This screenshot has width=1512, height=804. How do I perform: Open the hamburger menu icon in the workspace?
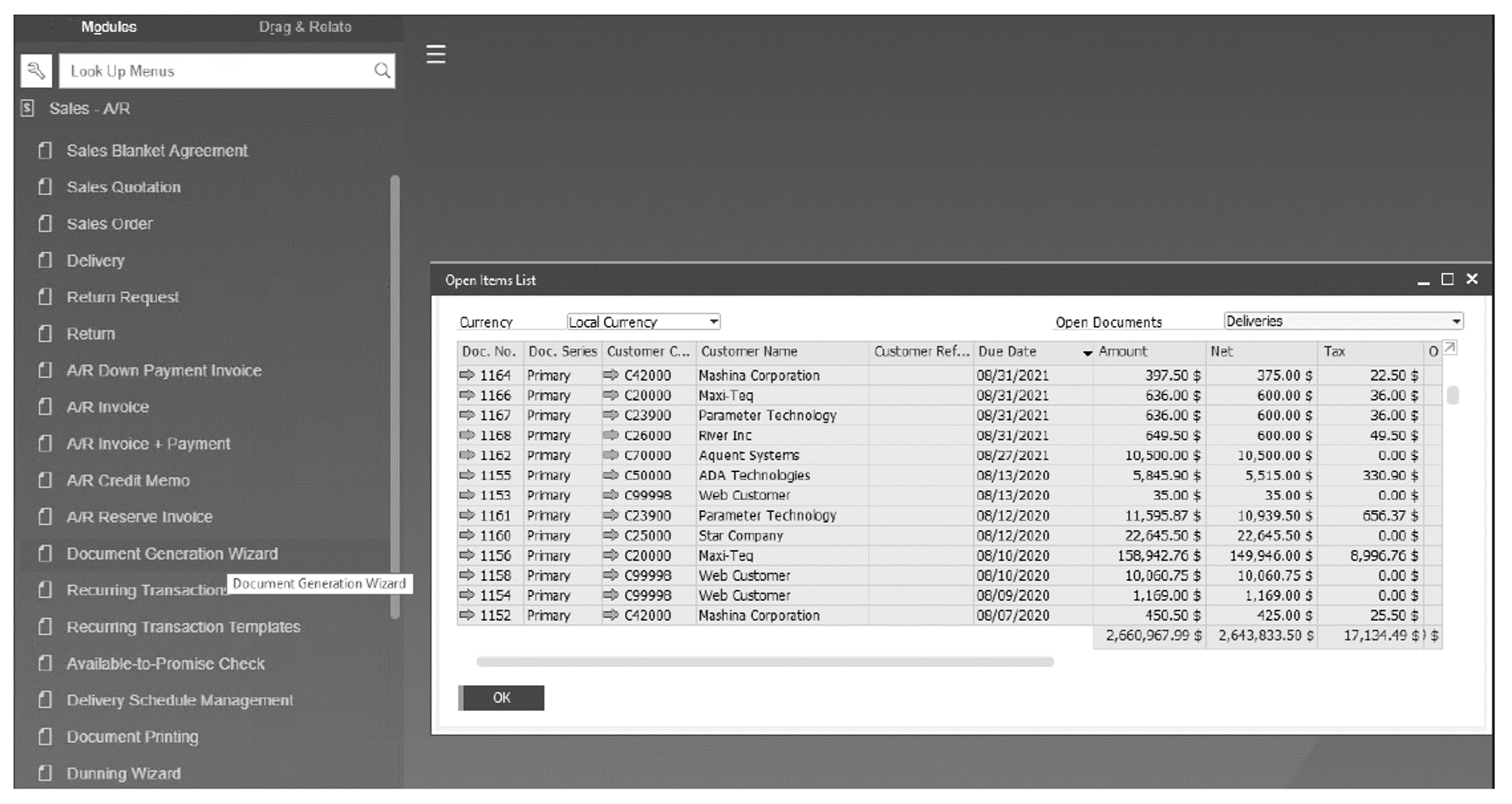[436, 54]
